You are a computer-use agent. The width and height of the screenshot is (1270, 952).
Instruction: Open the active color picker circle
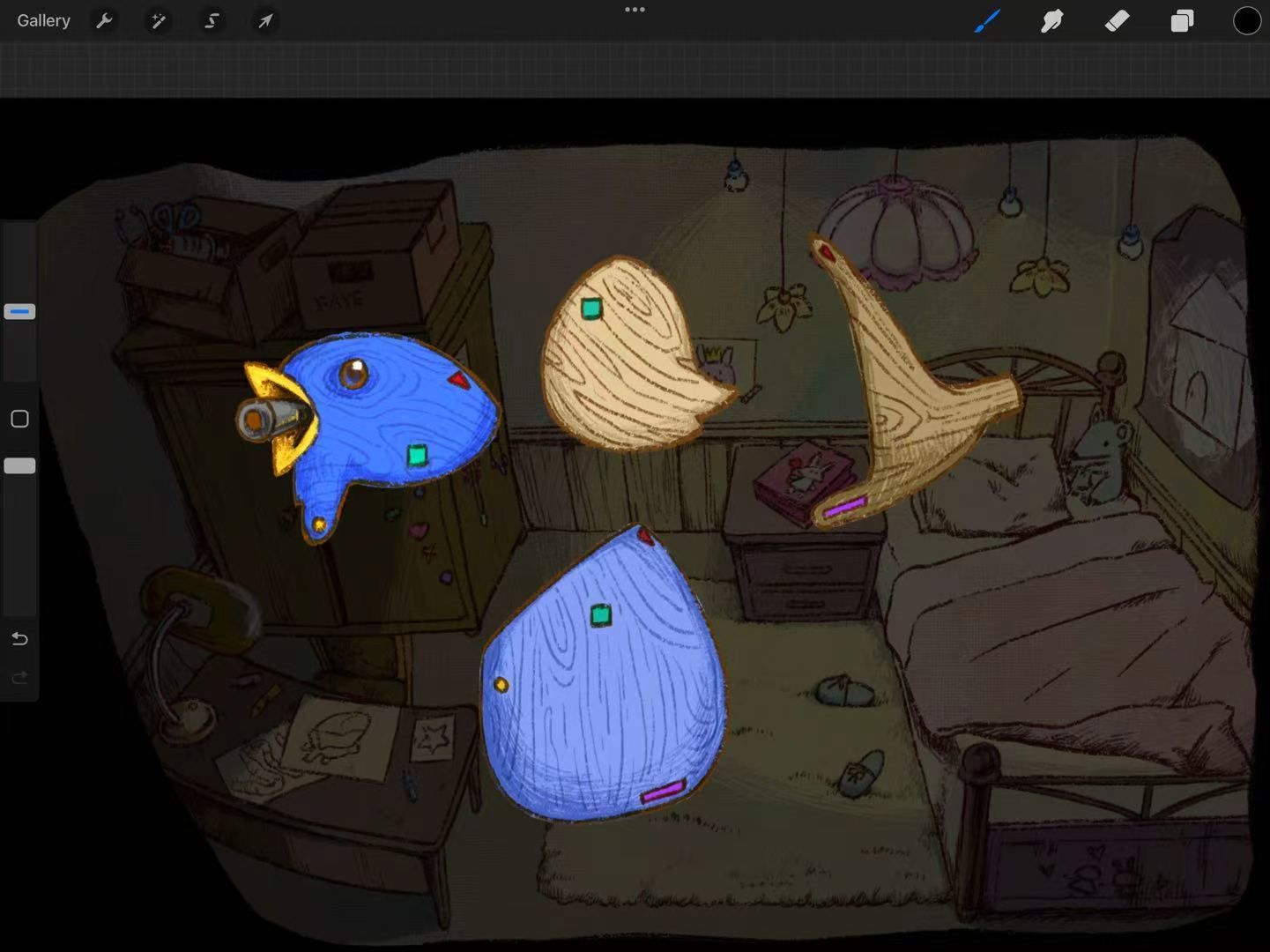[x=1247, y=20]
